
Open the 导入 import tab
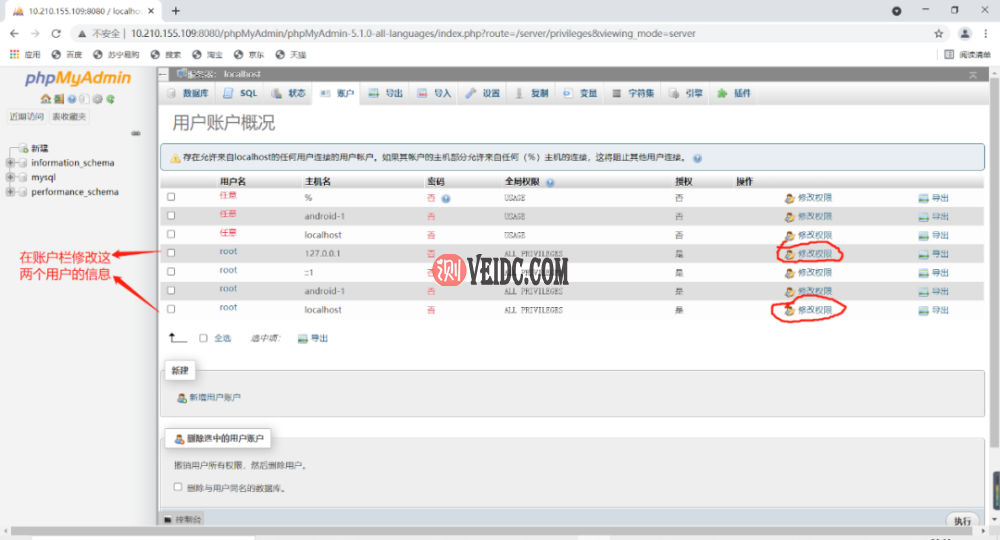(x=434, y=93)
